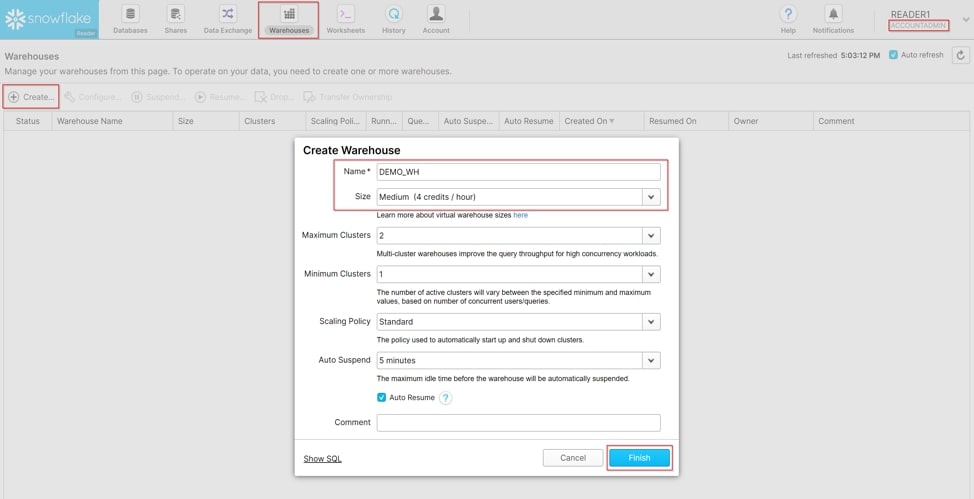Screen dimensions: 974x499
Task: Open the Notifications bell icon
Action: (x=833, y=14)
